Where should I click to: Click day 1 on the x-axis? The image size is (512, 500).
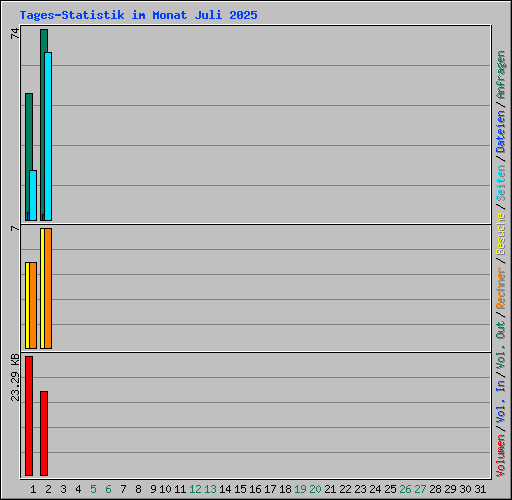pos(33,489)
